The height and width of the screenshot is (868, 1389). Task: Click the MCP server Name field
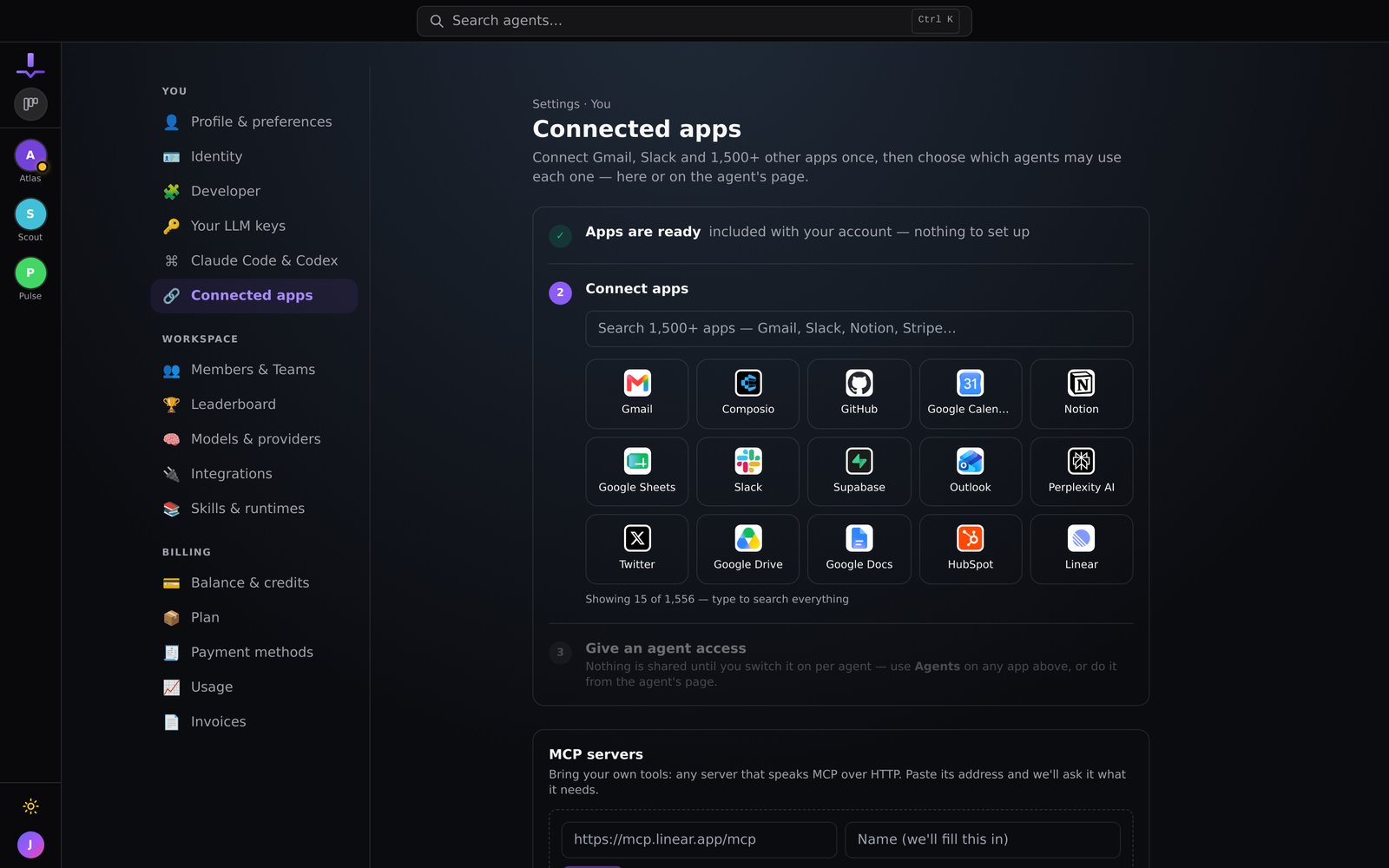(982, 840)
